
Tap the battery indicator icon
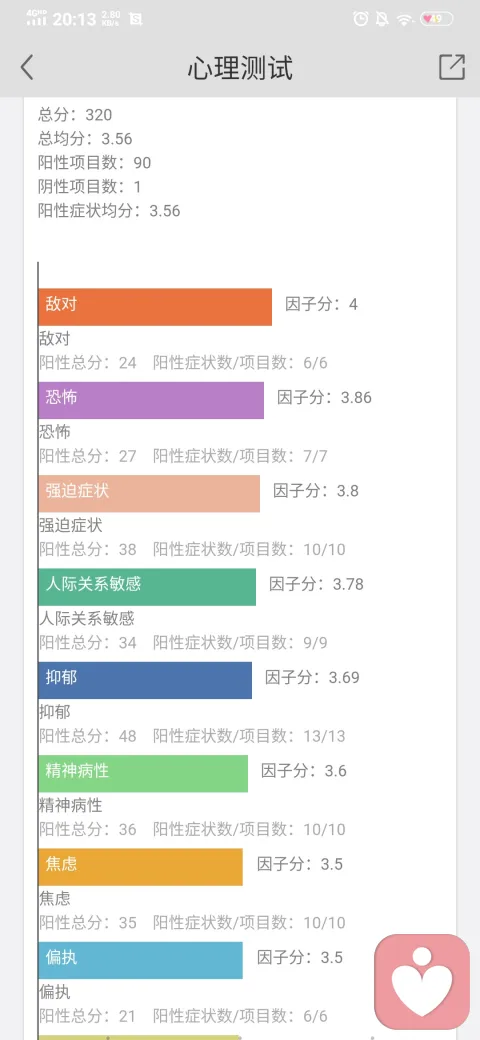[437, 19]
